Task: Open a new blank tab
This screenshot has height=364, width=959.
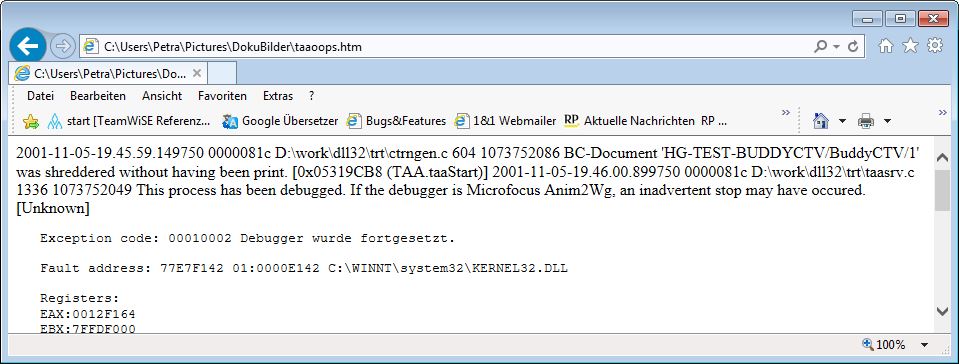Action: point(222,73)
